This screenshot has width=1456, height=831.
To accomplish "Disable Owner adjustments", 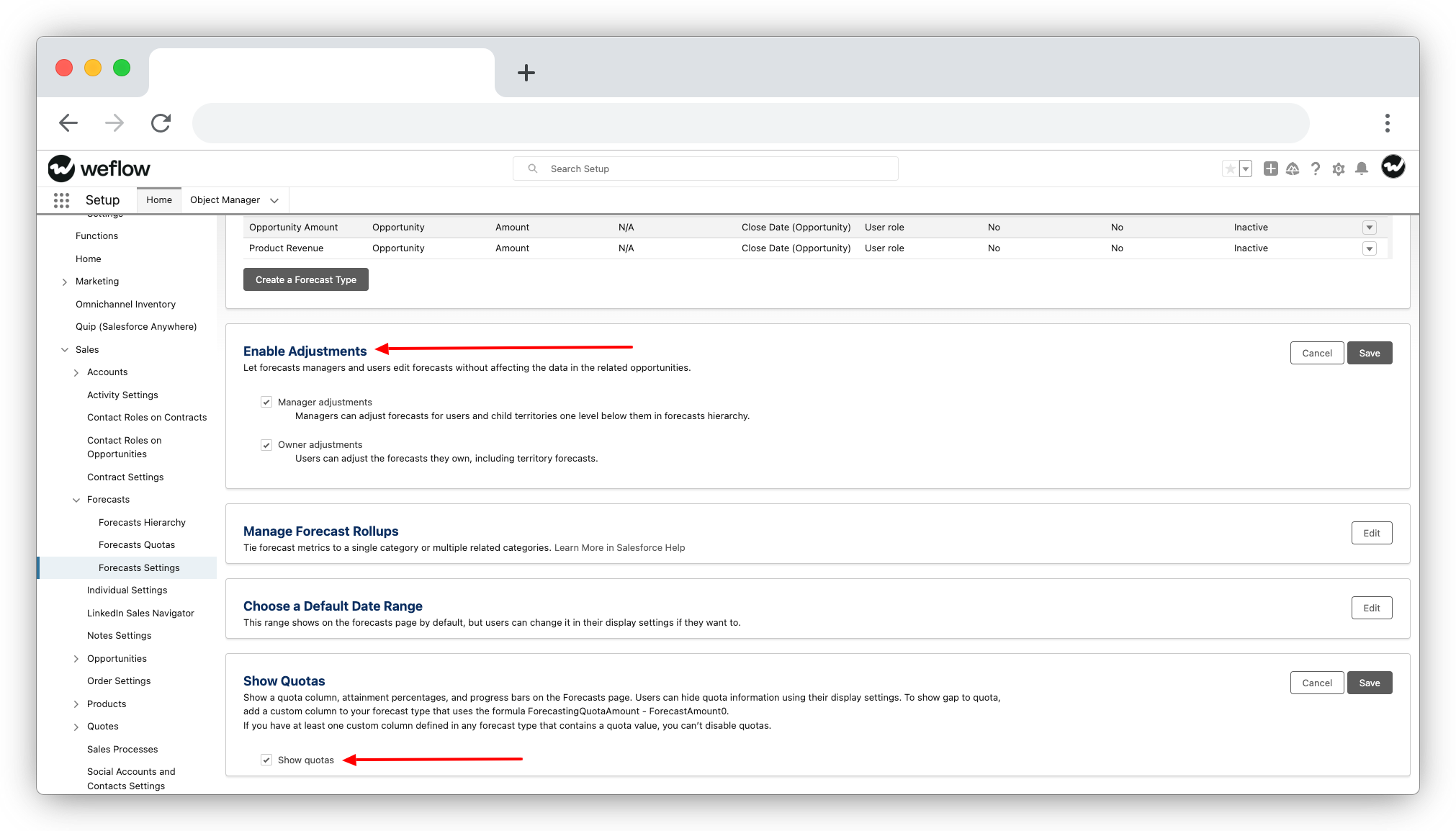I will pos(266,444).
